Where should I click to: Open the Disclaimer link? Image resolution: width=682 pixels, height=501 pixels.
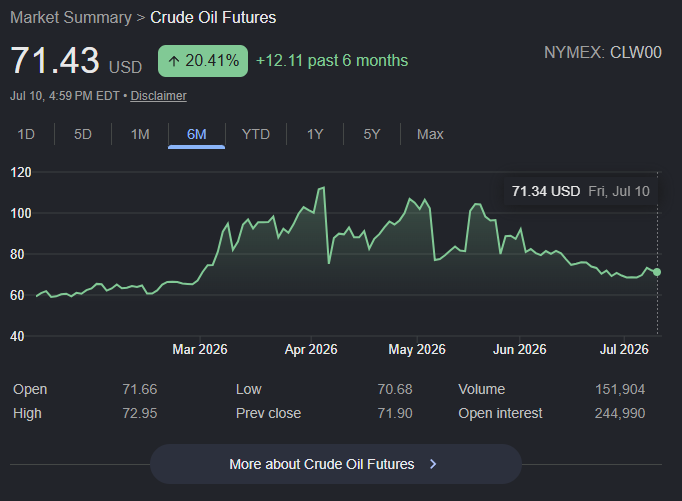point(158,96)
